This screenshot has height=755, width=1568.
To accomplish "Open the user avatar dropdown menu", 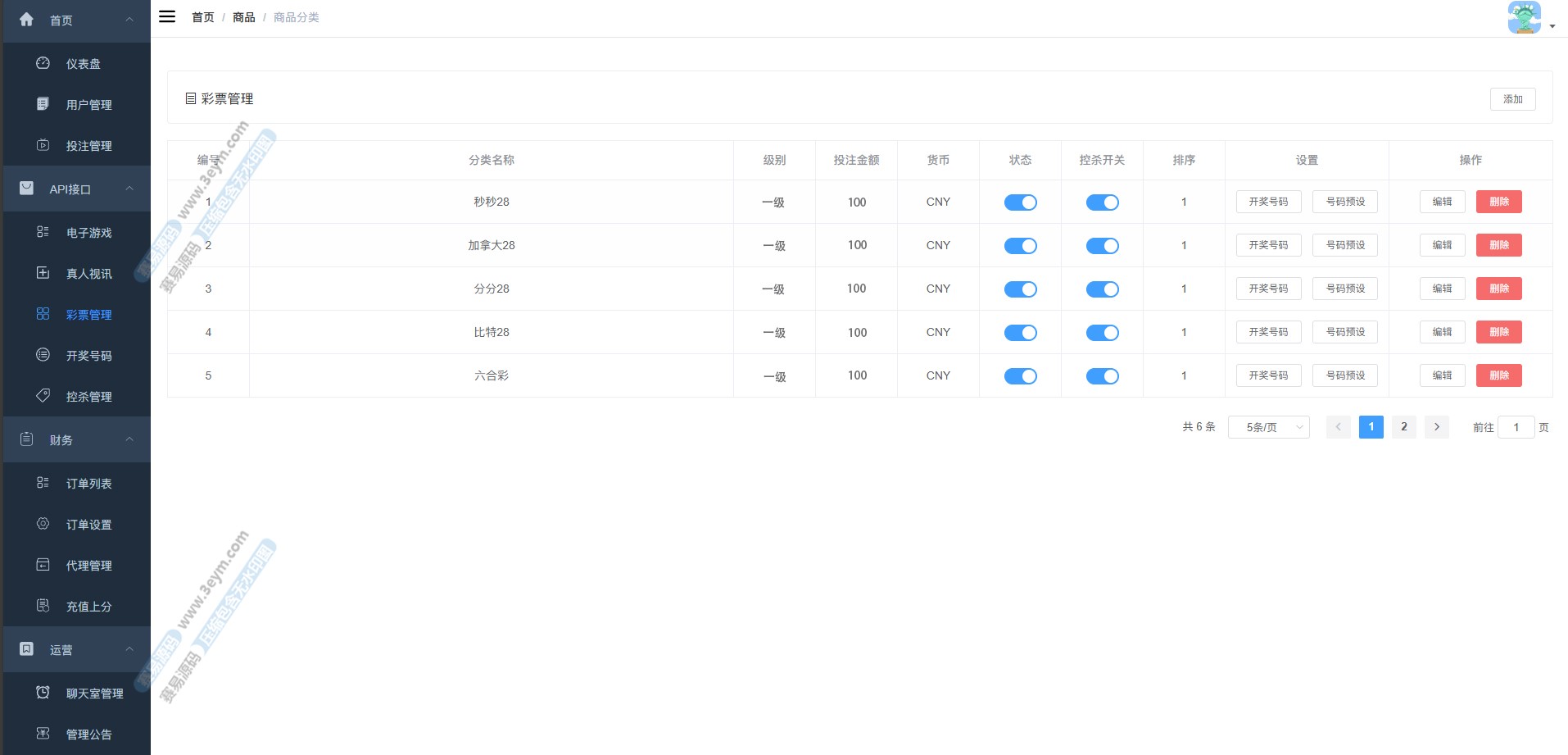I will (x=1529, y=18).
